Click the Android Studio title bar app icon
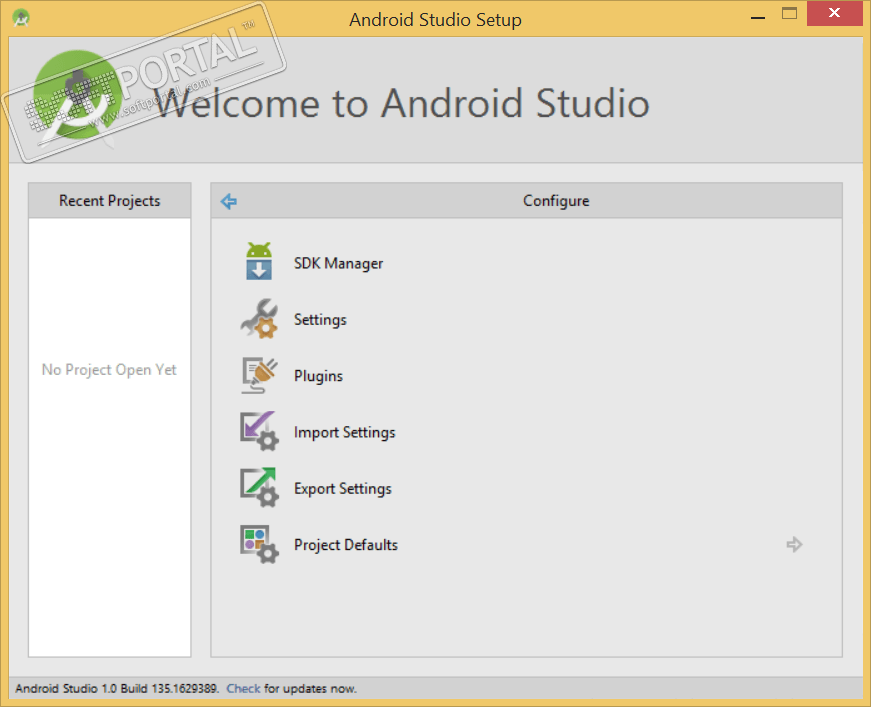 point(21,18)
